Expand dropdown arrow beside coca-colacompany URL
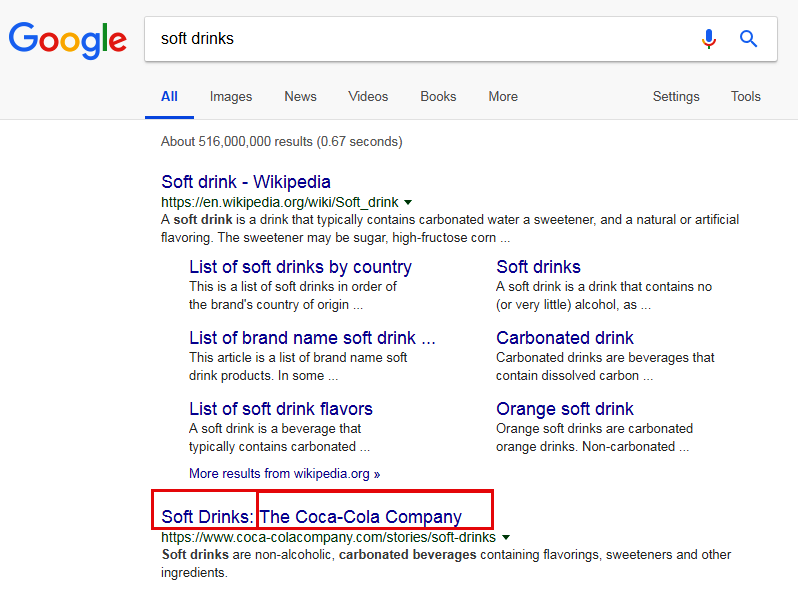The height and width of the screenshot is (595, 798). (506, 537)
